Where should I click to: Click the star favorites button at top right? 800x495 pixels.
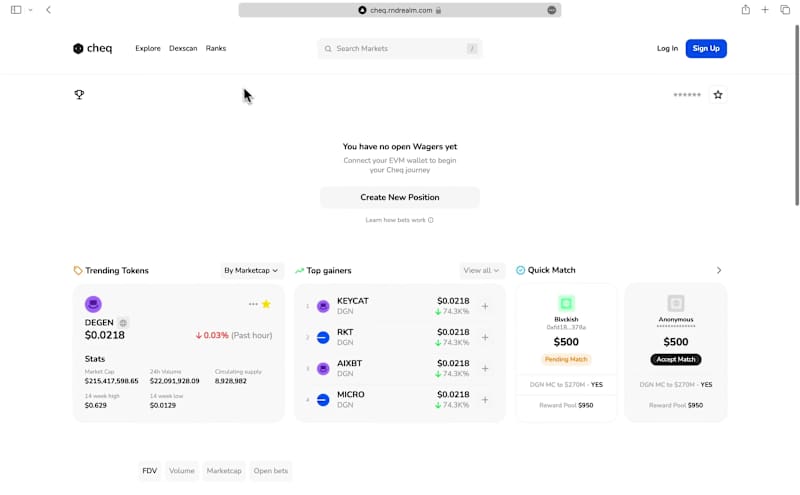click(718, 94)
